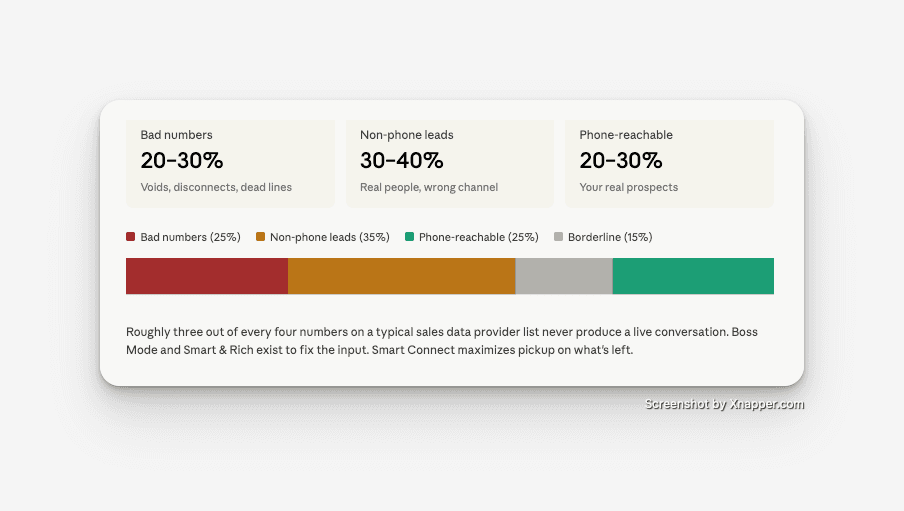This screenshot has height=511, width=904.
Task: Select the orange bar segment
Action: coord(402,276)
